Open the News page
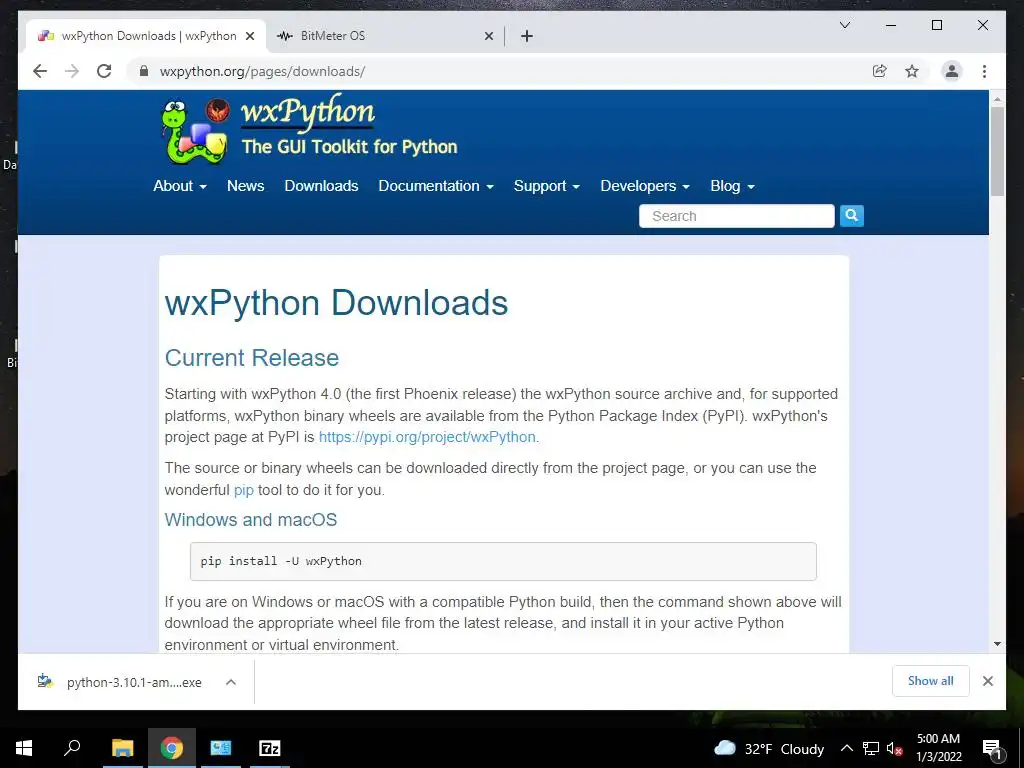 tap(246, 186)
